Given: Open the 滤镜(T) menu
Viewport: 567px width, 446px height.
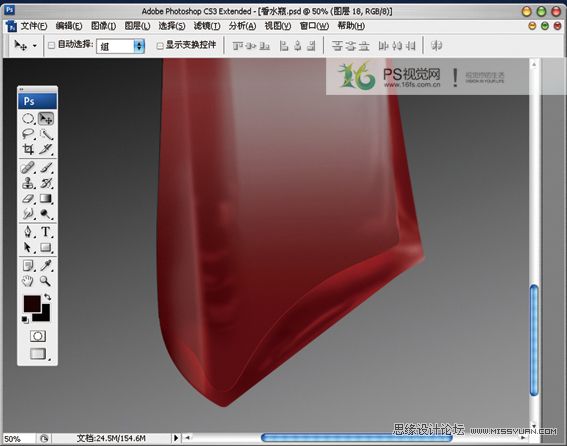Looking at the screenshot, I should click(207, 26).
